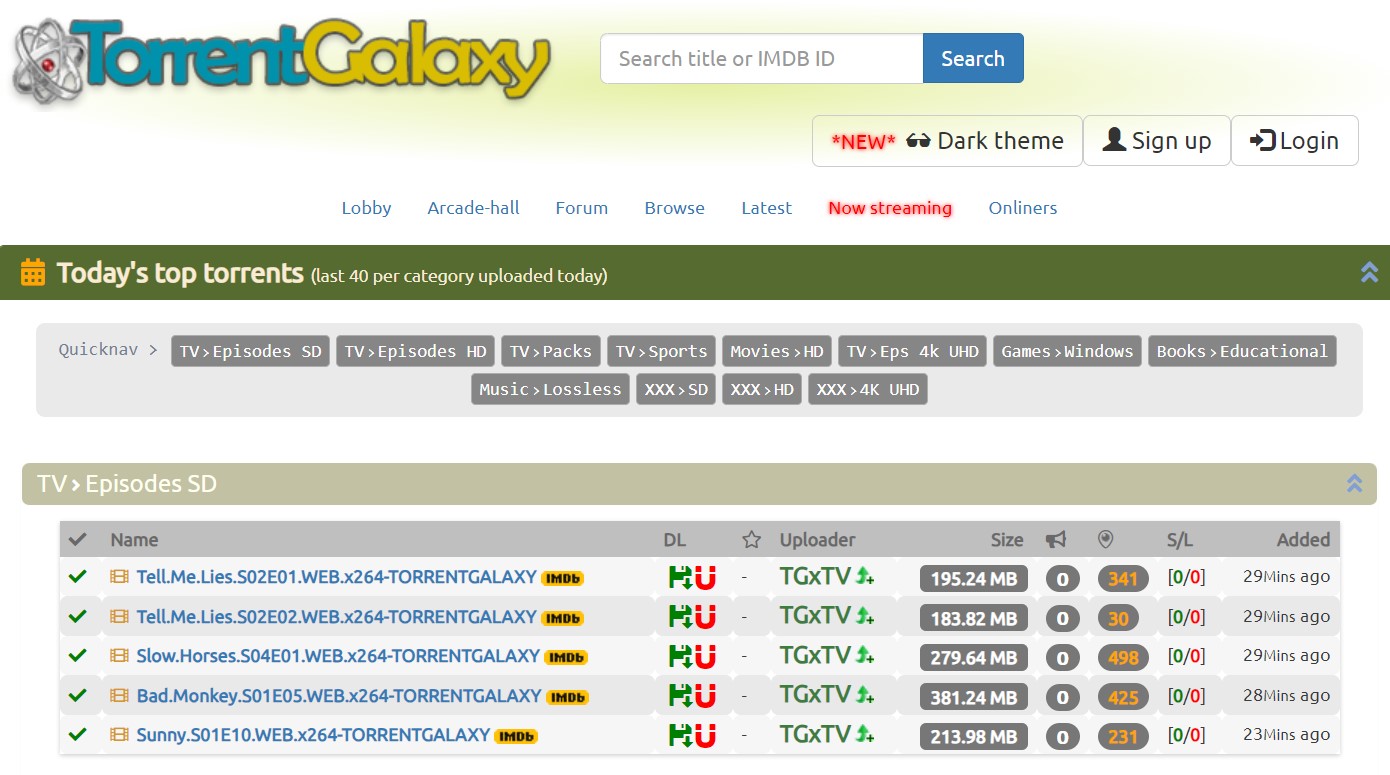The width and height of the screenshot is (1390, 775).
Task: Jump to Movies>HD via Quicknav
Action: (x=777, y=351)
